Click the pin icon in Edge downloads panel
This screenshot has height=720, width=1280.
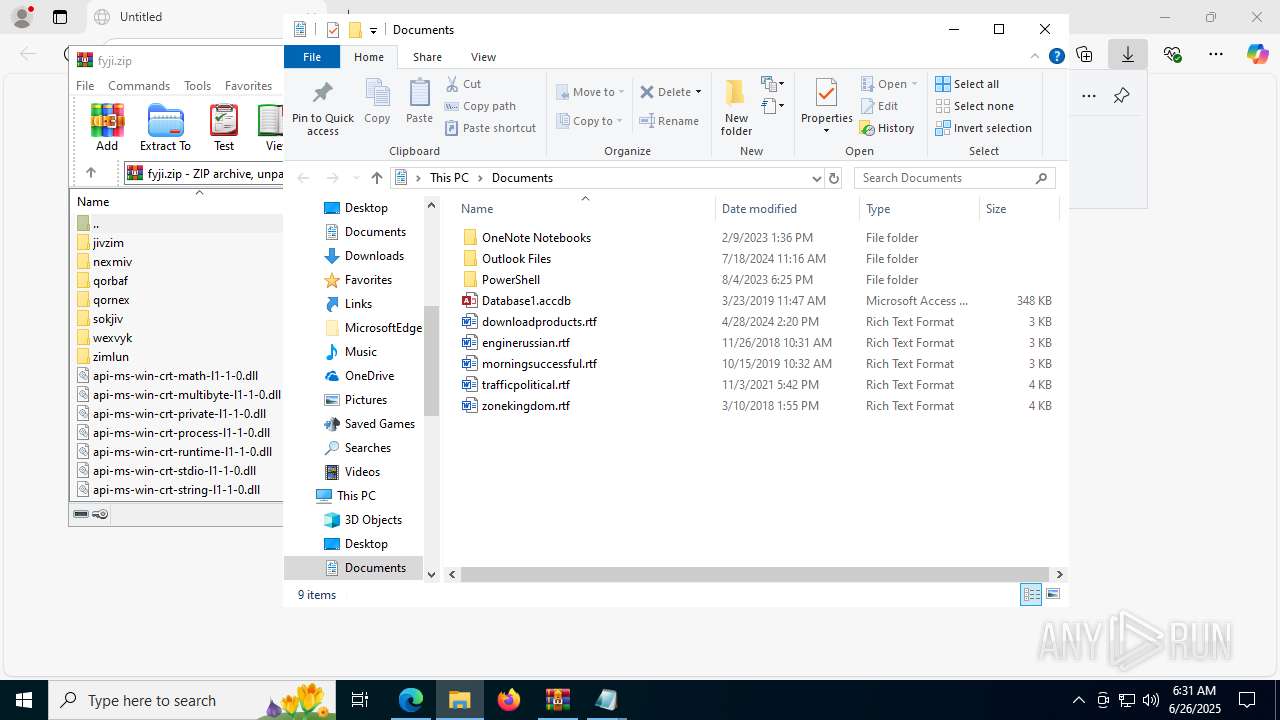click(1121, 96)
